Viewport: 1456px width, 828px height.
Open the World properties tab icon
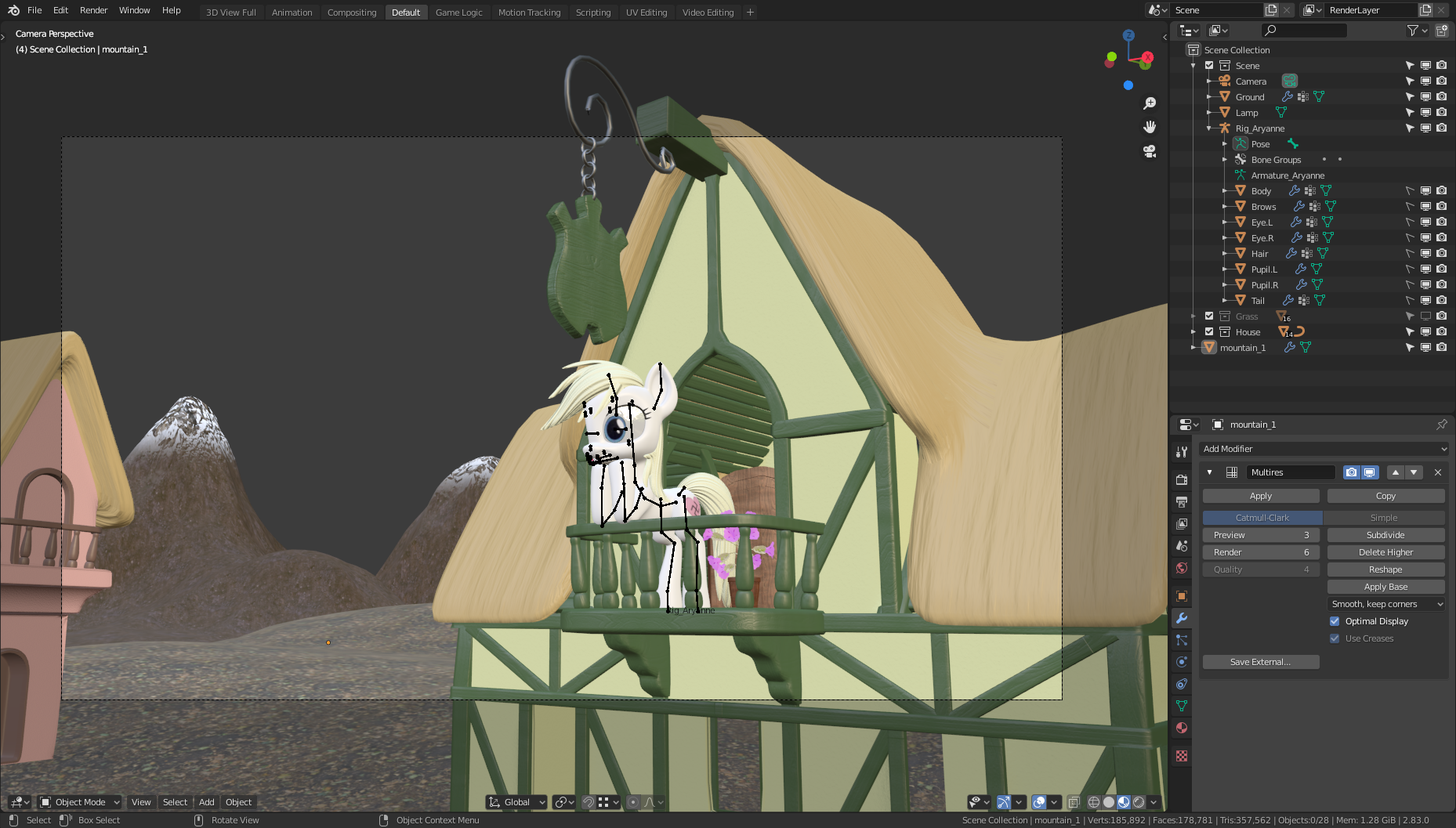1182,568
